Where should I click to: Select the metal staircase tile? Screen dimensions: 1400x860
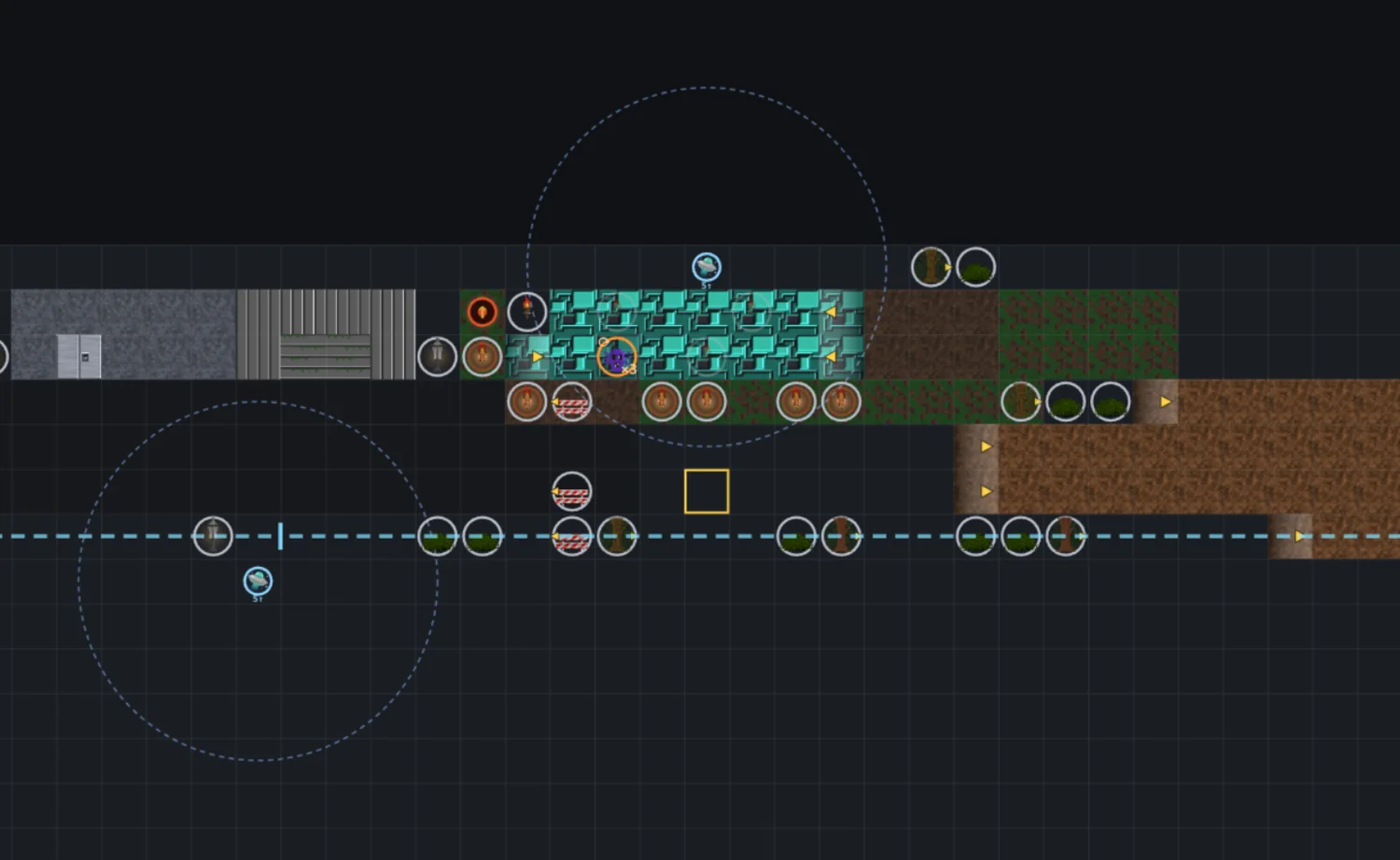tap(326, 334)
